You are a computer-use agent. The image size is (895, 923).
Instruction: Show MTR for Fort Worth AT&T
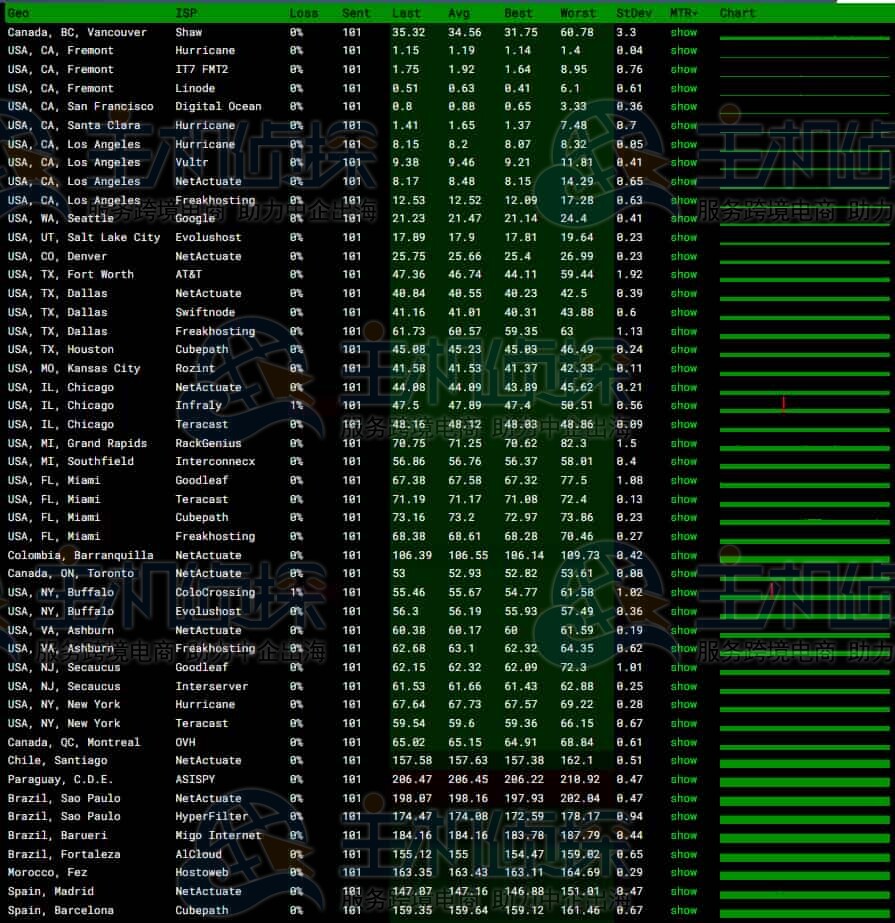[684, 275]
